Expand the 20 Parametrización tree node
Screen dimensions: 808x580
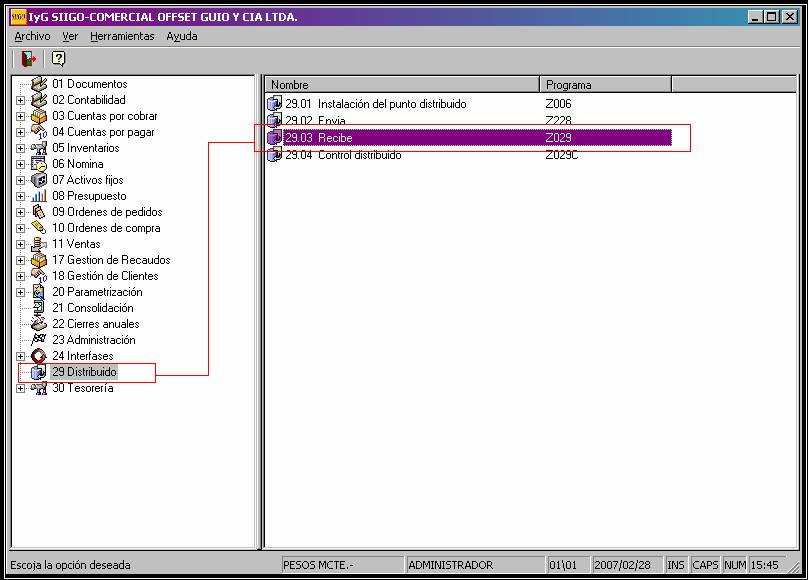click(x=21, y=292)
